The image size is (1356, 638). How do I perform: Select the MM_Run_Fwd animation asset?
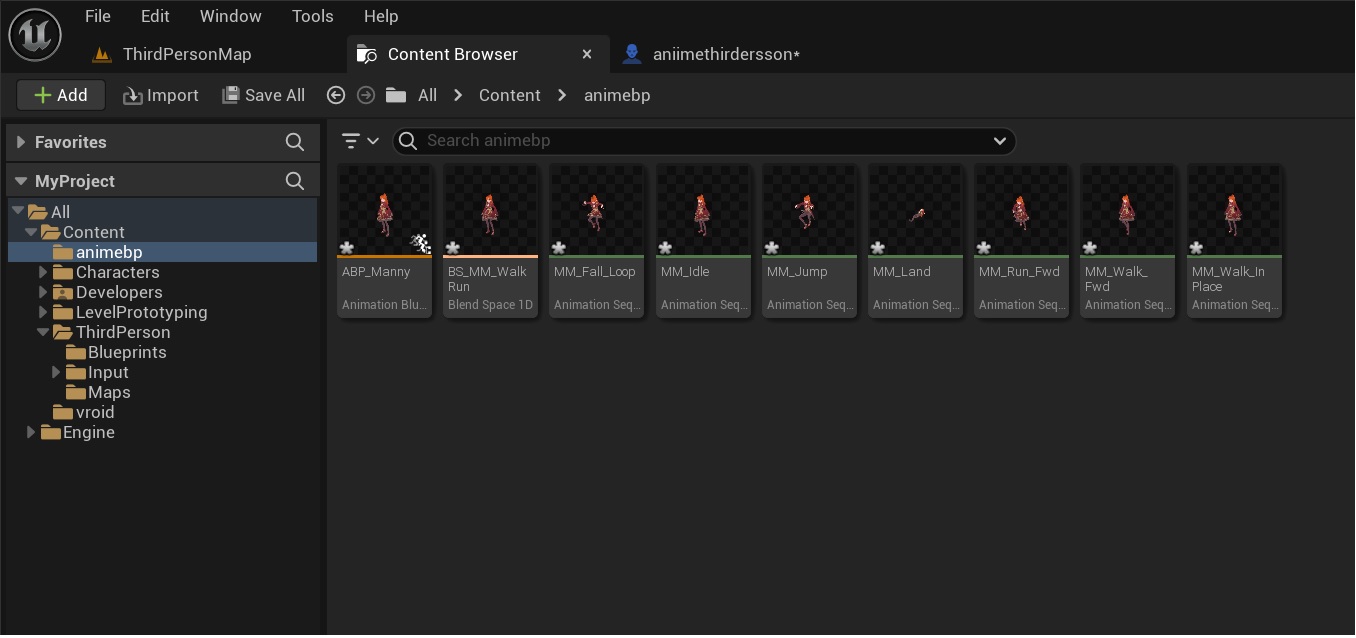1021,241
